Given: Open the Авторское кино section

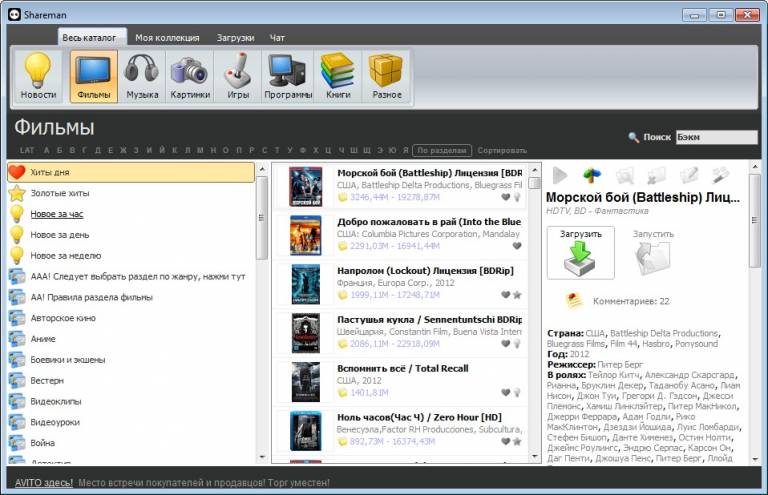Looking at the screenshot, I should (131, 318).
